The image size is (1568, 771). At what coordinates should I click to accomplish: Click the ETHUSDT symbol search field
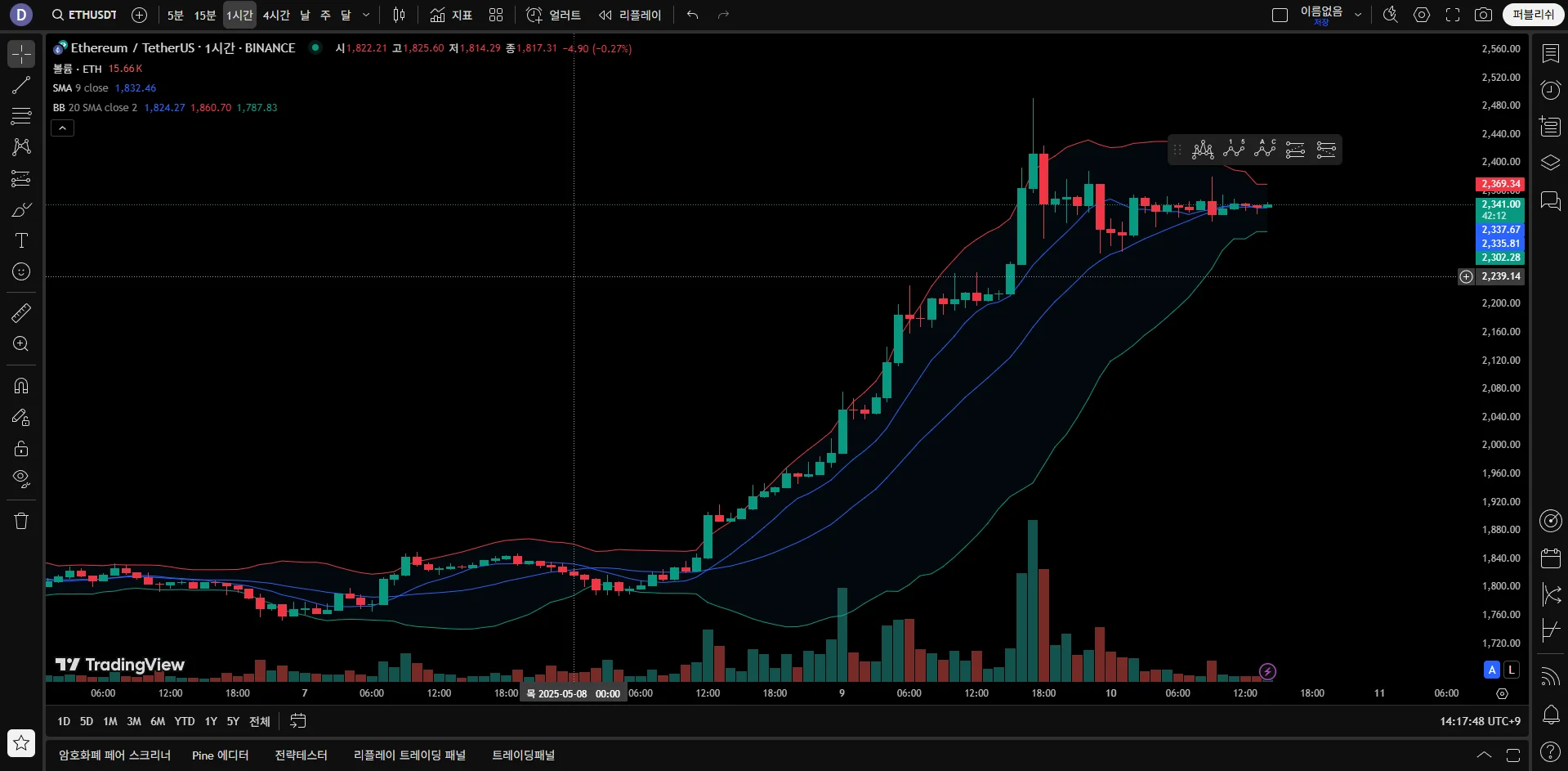point(84,15)
